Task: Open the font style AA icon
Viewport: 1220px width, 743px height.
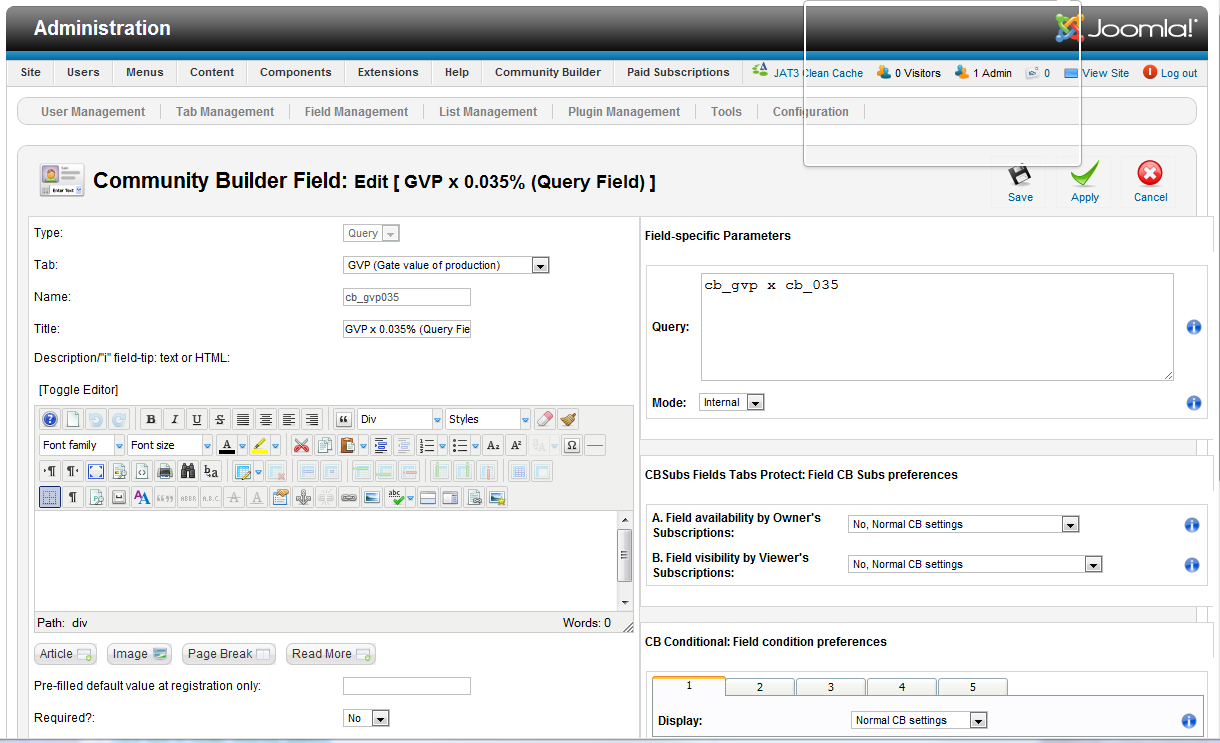Action: pos(141,497)
